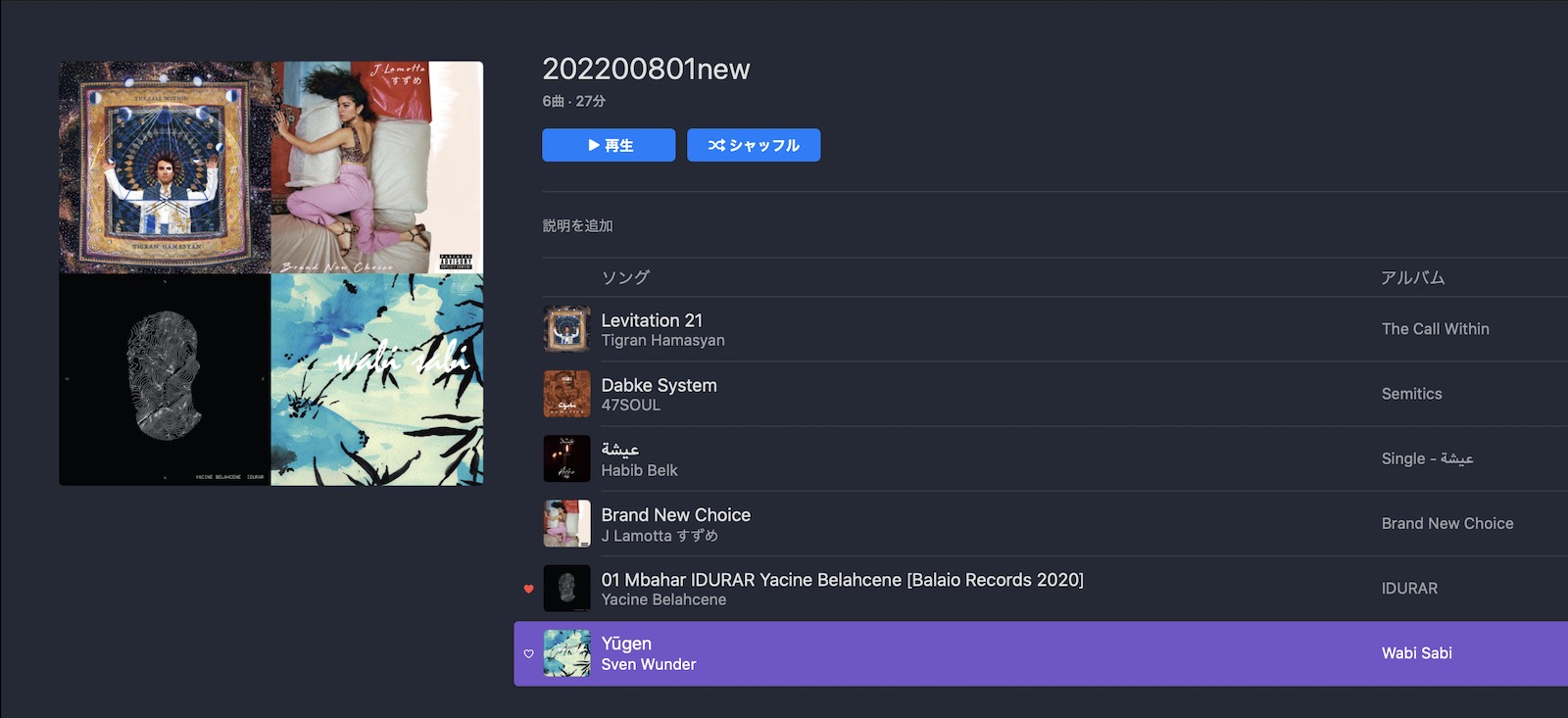Open album Wabi Sabi
Viewport: 1568px width, 718px height.
pos(1416,653)
